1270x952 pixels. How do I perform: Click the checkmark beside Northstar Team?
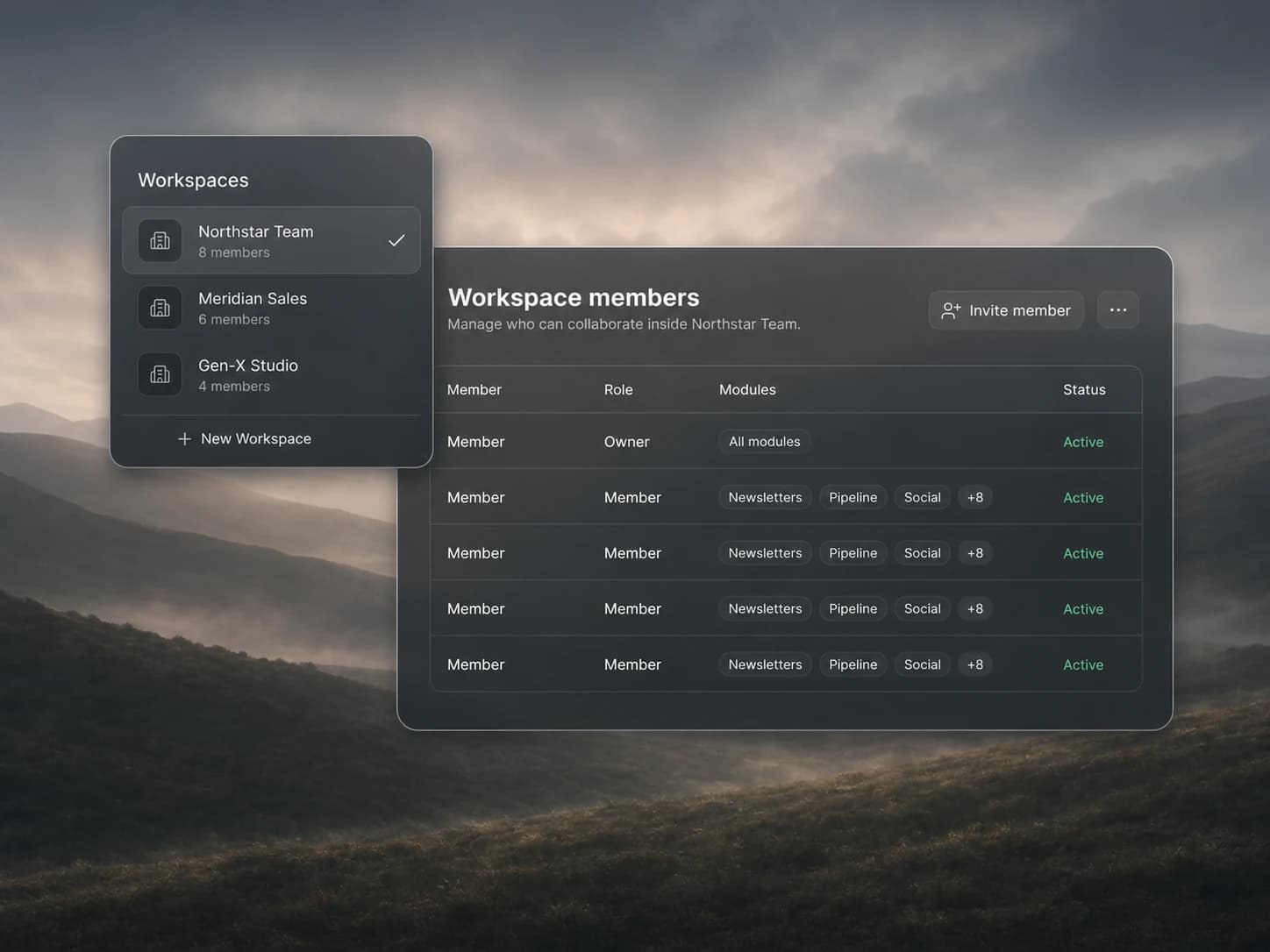tap(396, 240)
